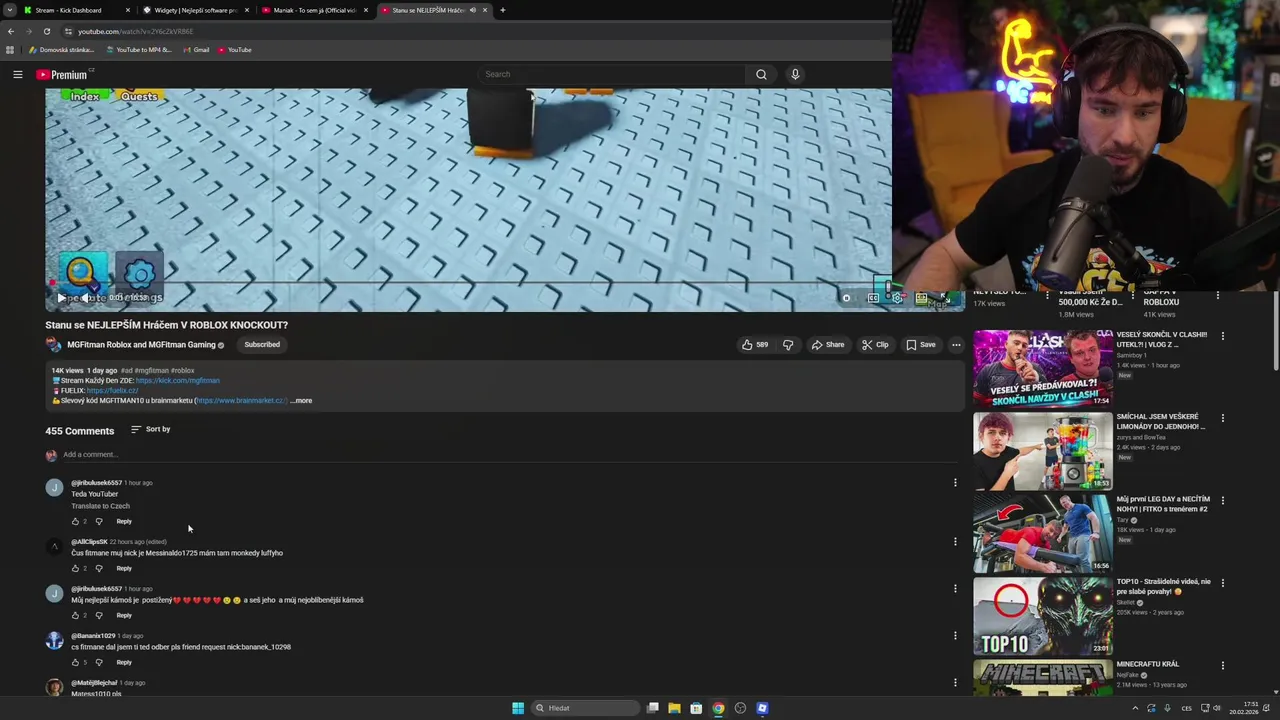Open menu for TOP10 Strašidelné videá

(x=1222, y=582)
